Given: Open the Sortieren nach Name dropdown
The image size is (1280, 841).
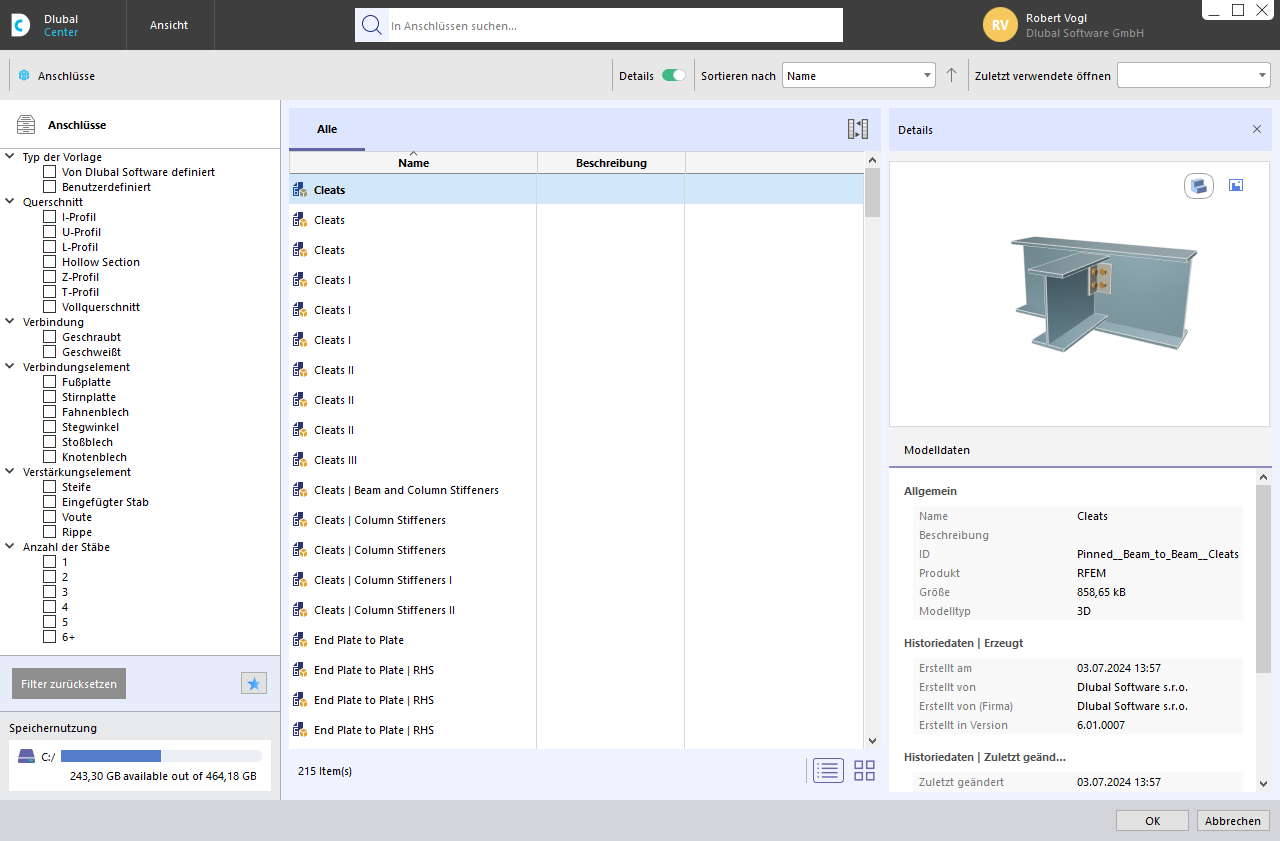Looking at the screenshot, I should point(859,76).
